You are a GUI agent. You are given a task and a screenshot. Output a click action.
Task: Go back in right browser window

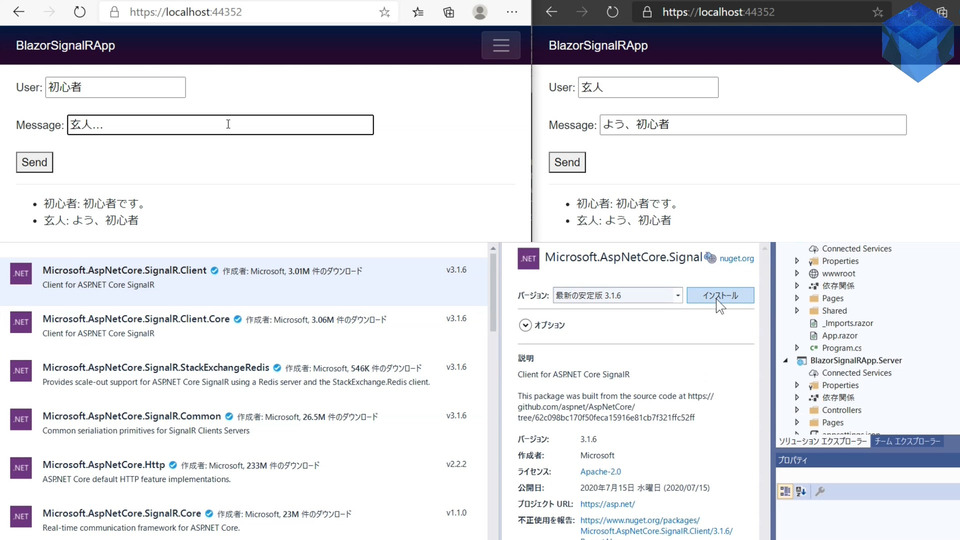(x=552, y=12)
